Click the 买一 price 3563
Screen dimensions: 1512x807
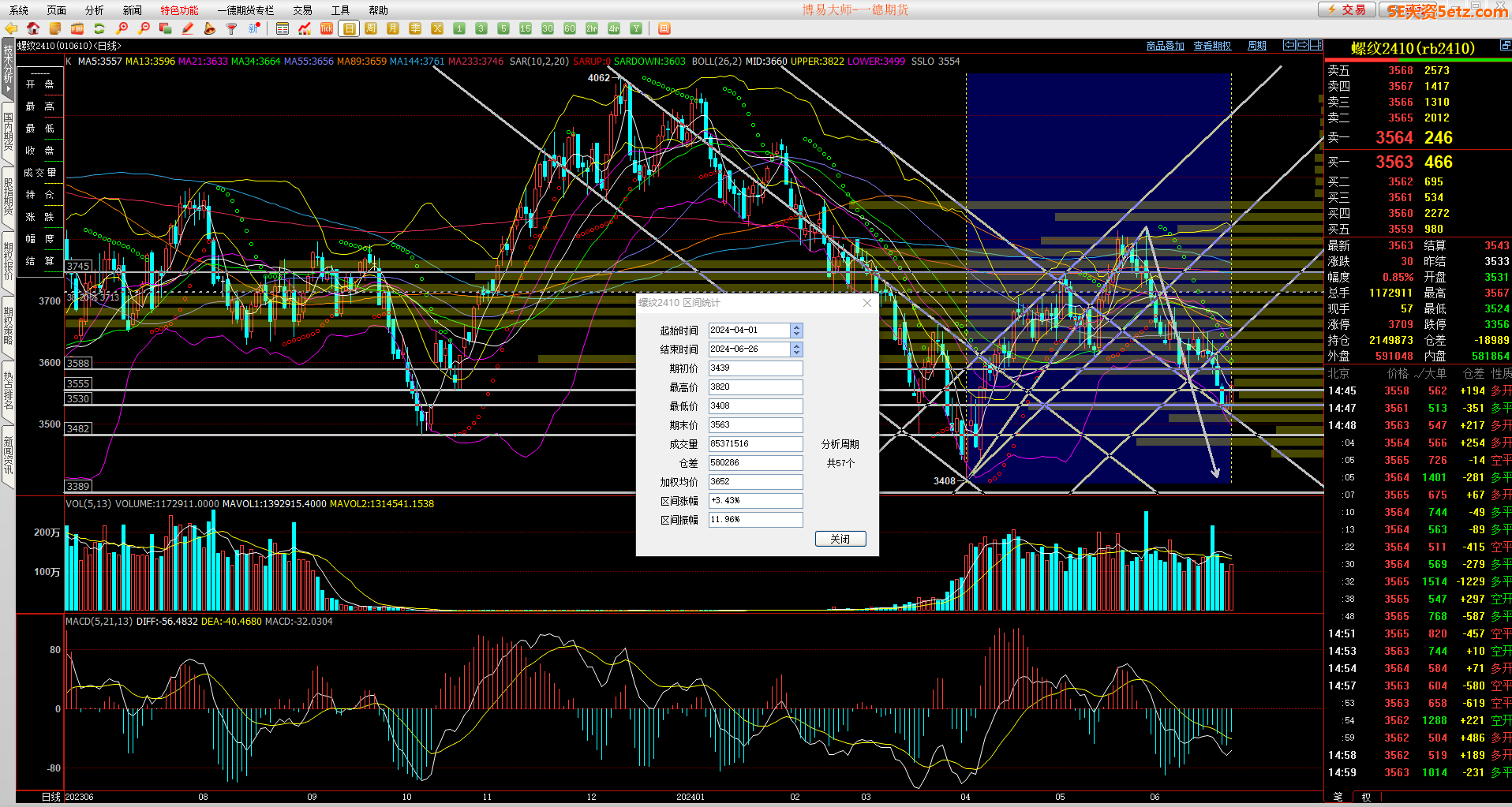click(1394, 162)
